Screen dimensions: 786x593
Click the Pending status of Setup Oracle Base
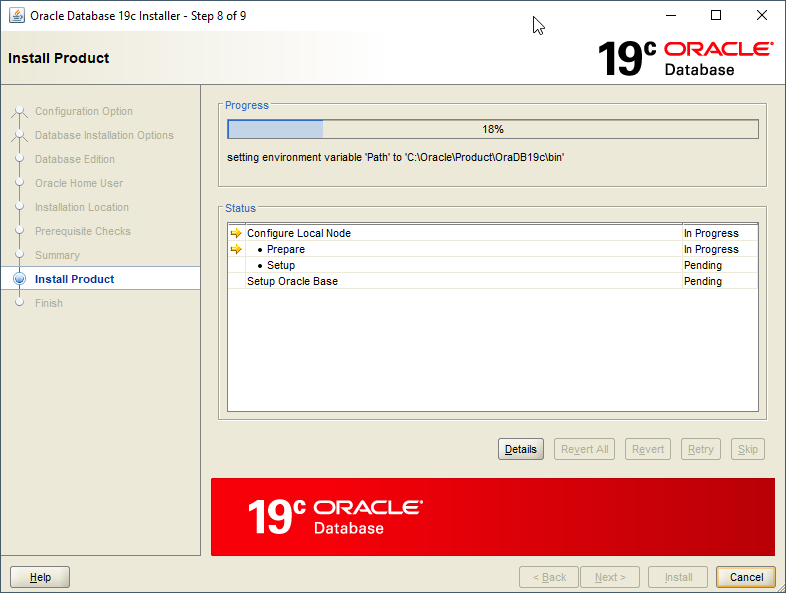(703, 281)
